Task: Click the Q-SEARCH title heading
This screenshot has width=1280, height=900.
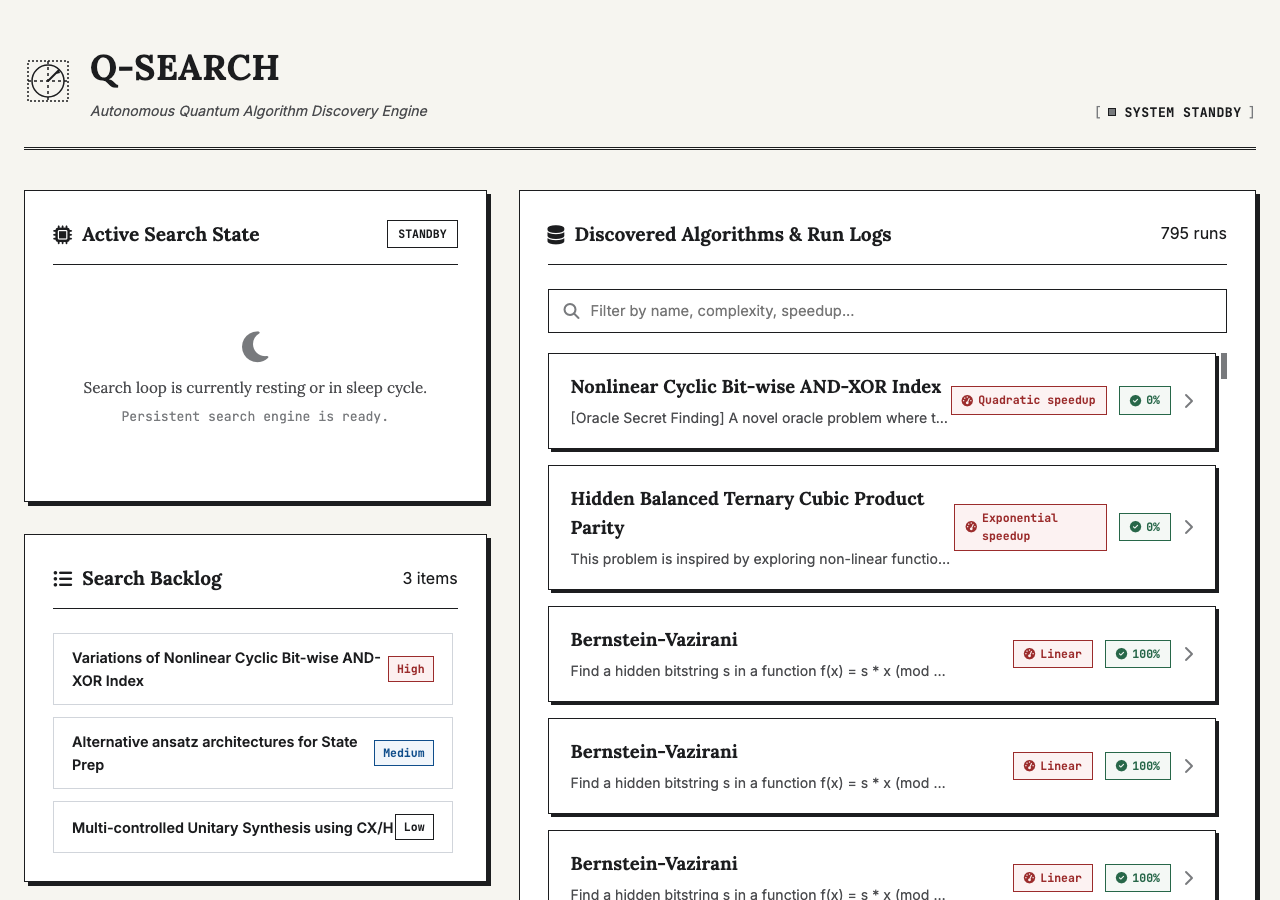Action: click(185, 68)
